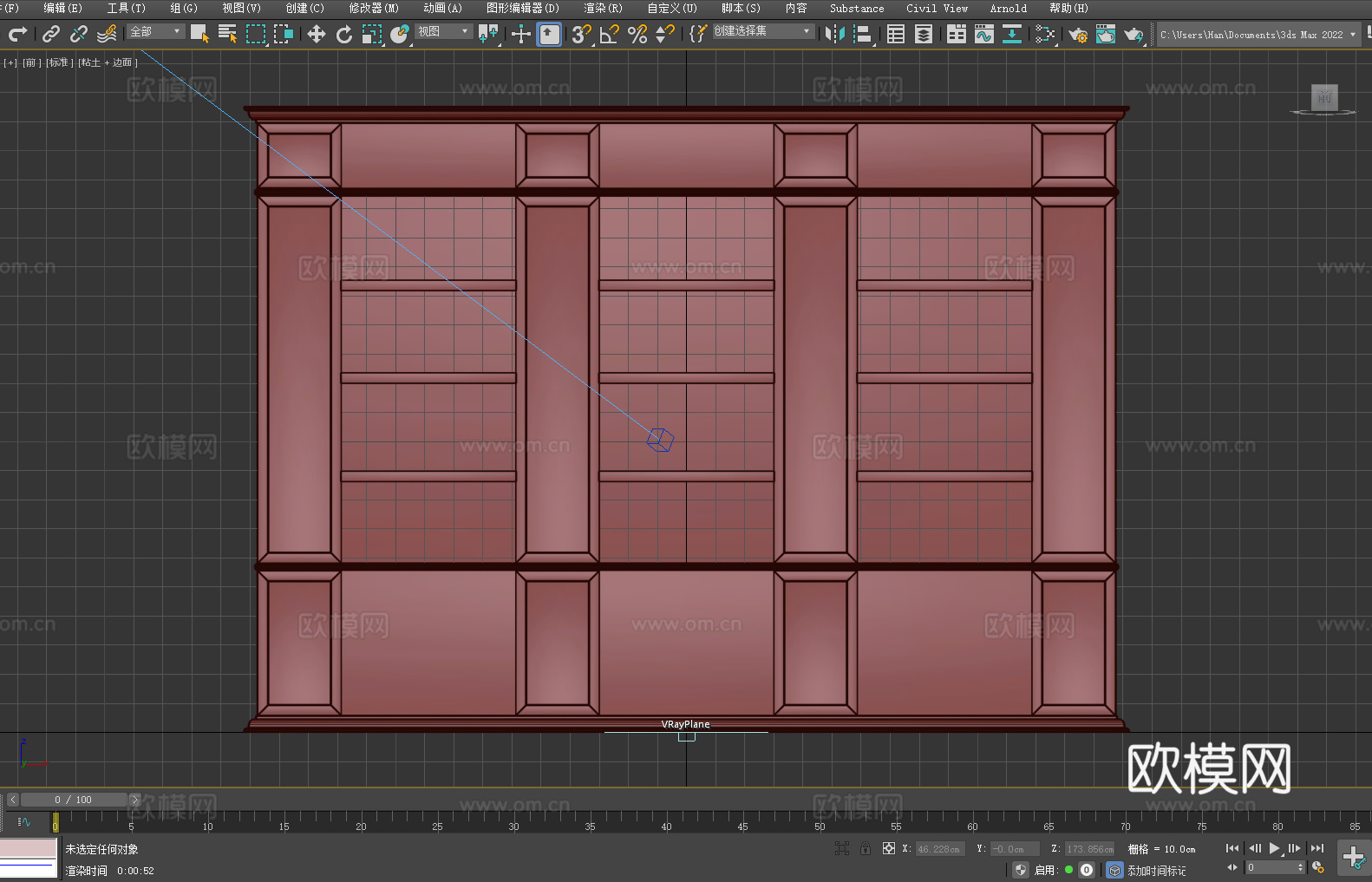Image resolution: width=1372 pixels, height=882 pixels.
Task: Toggle Spinner Snap
Action: (x=665, y=34)
